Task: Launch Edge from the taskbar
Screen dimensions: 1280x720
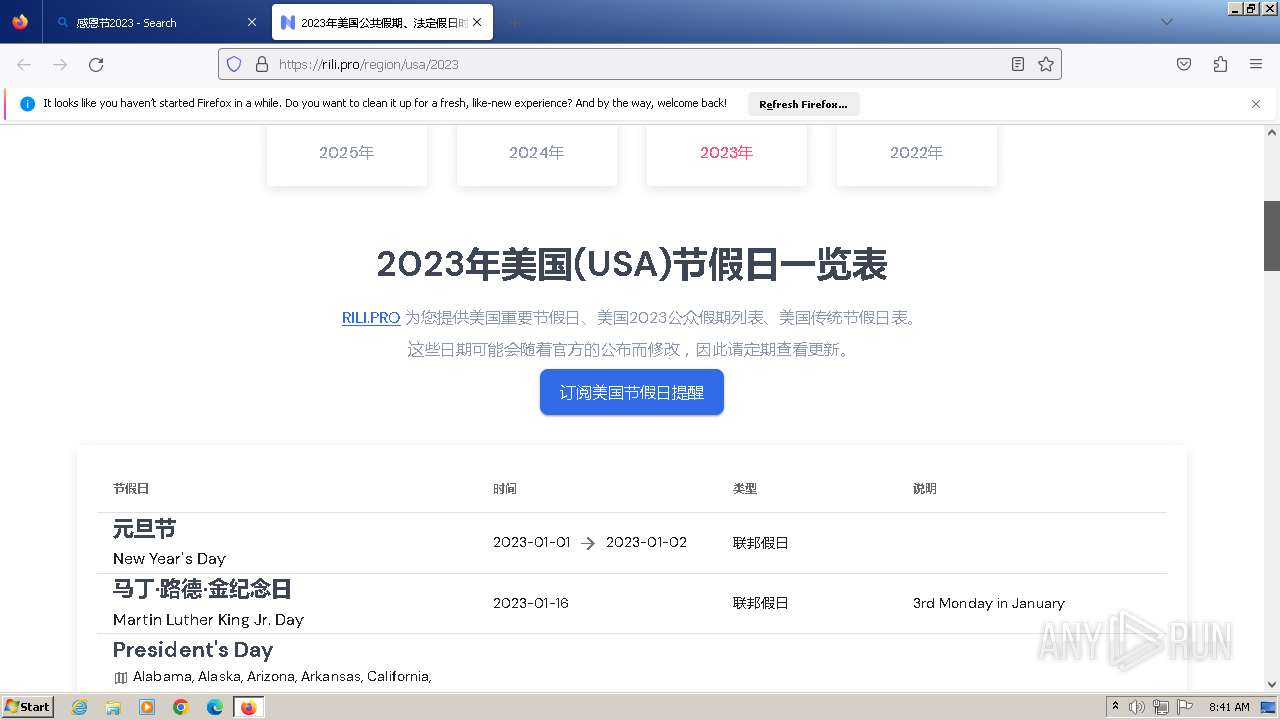Action: tap(215, 707)
